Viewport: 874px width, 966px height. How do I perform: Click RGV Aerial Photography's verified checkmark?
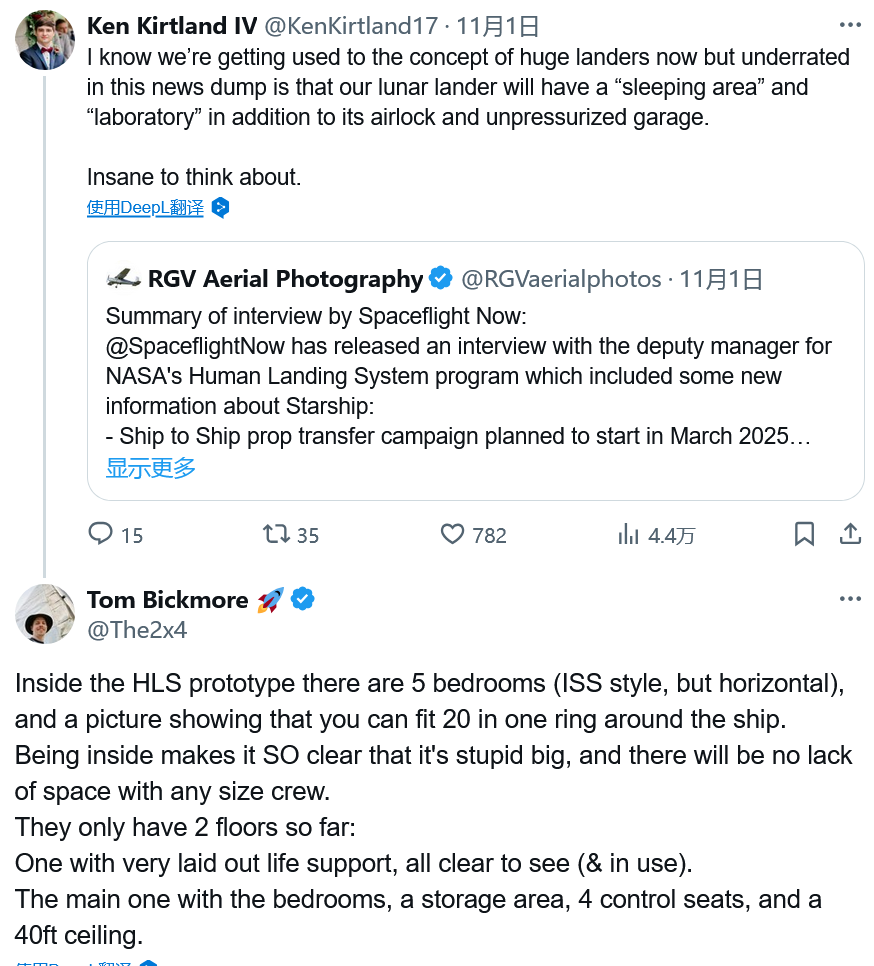coord(440,278)
